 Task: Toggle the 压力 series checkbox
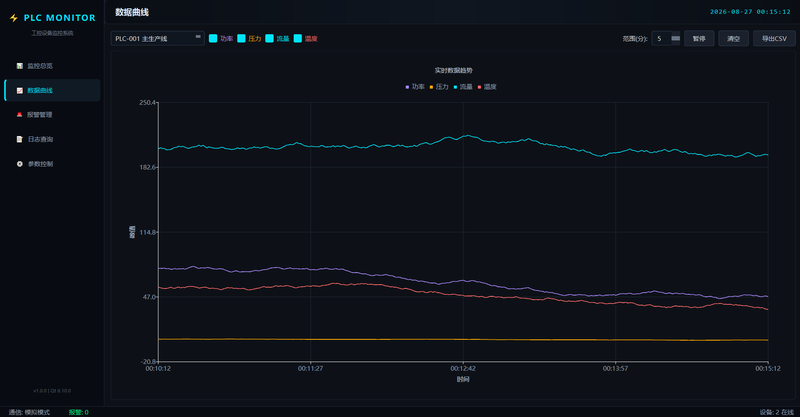click(x=241, y=38)
